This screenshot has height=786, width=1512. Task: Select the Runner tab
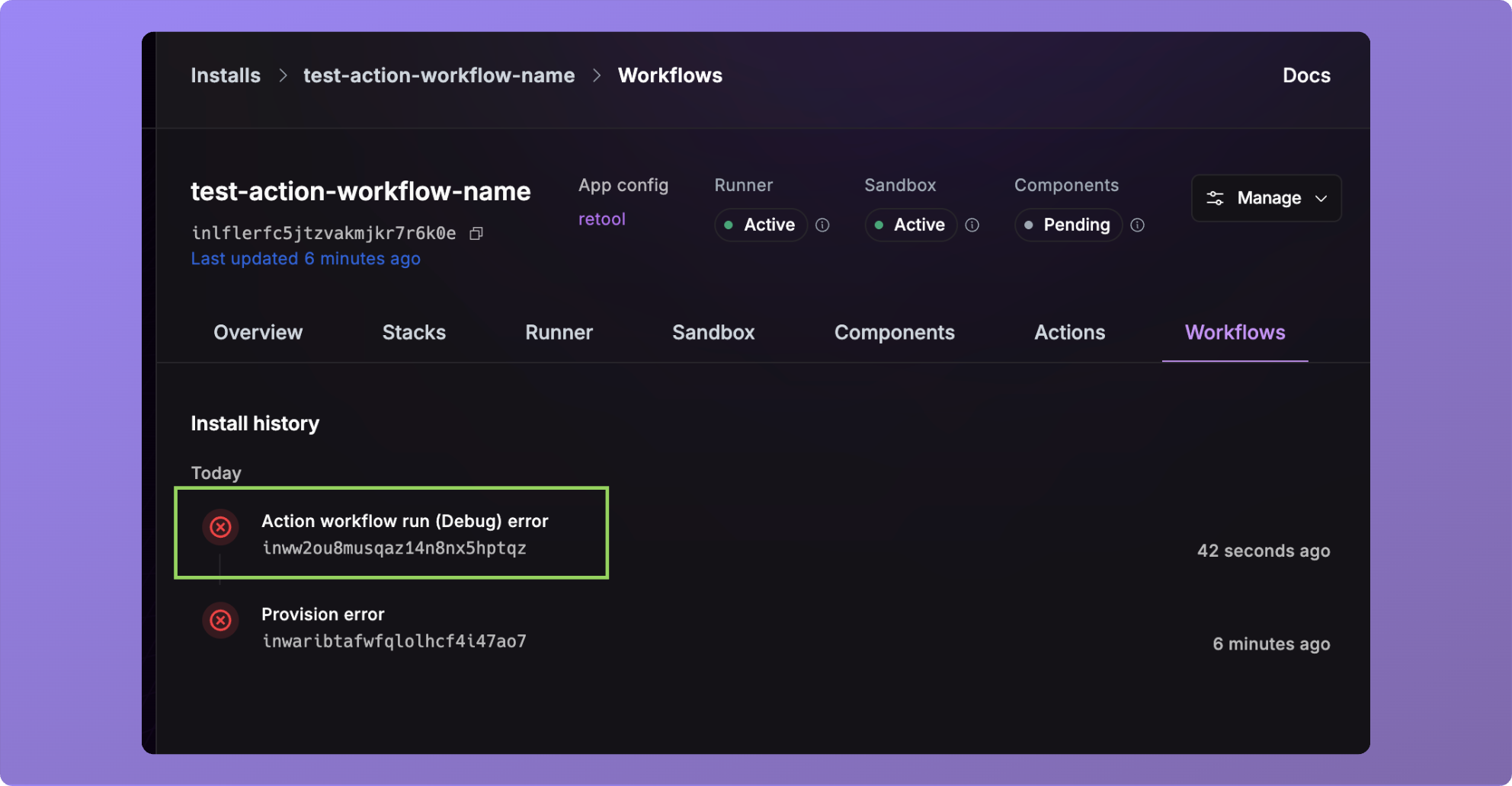click(x=559, y=332)
